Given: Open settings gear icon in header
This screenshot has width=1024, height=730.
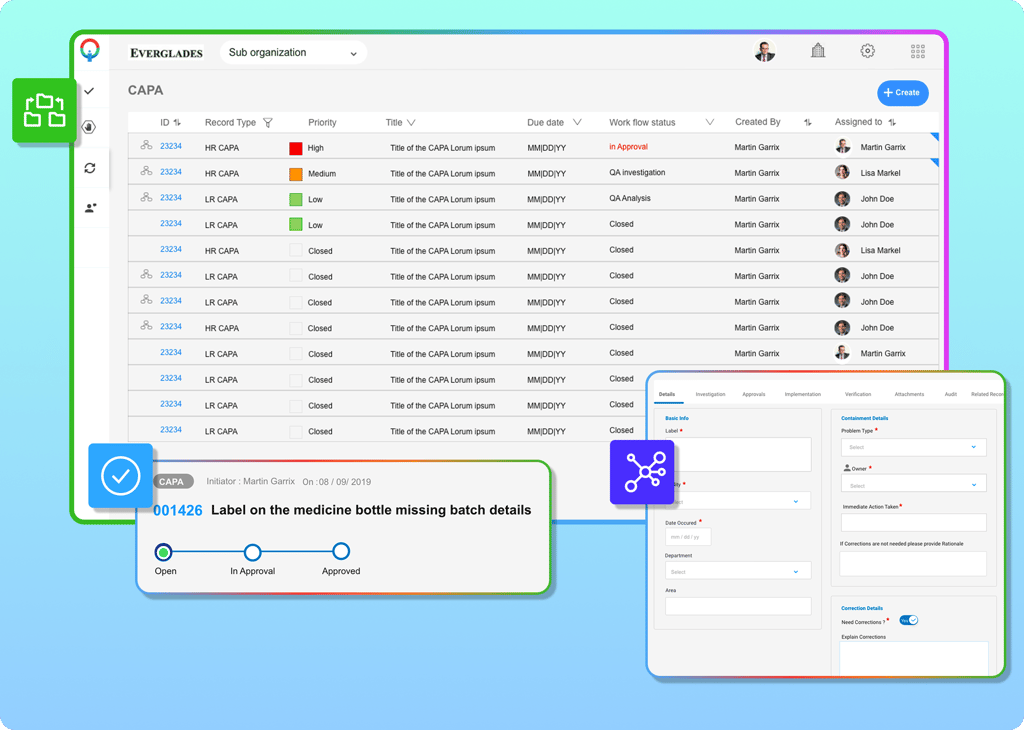Looking at the screenshot, I should pyautogui.click(x=867, y=50).
